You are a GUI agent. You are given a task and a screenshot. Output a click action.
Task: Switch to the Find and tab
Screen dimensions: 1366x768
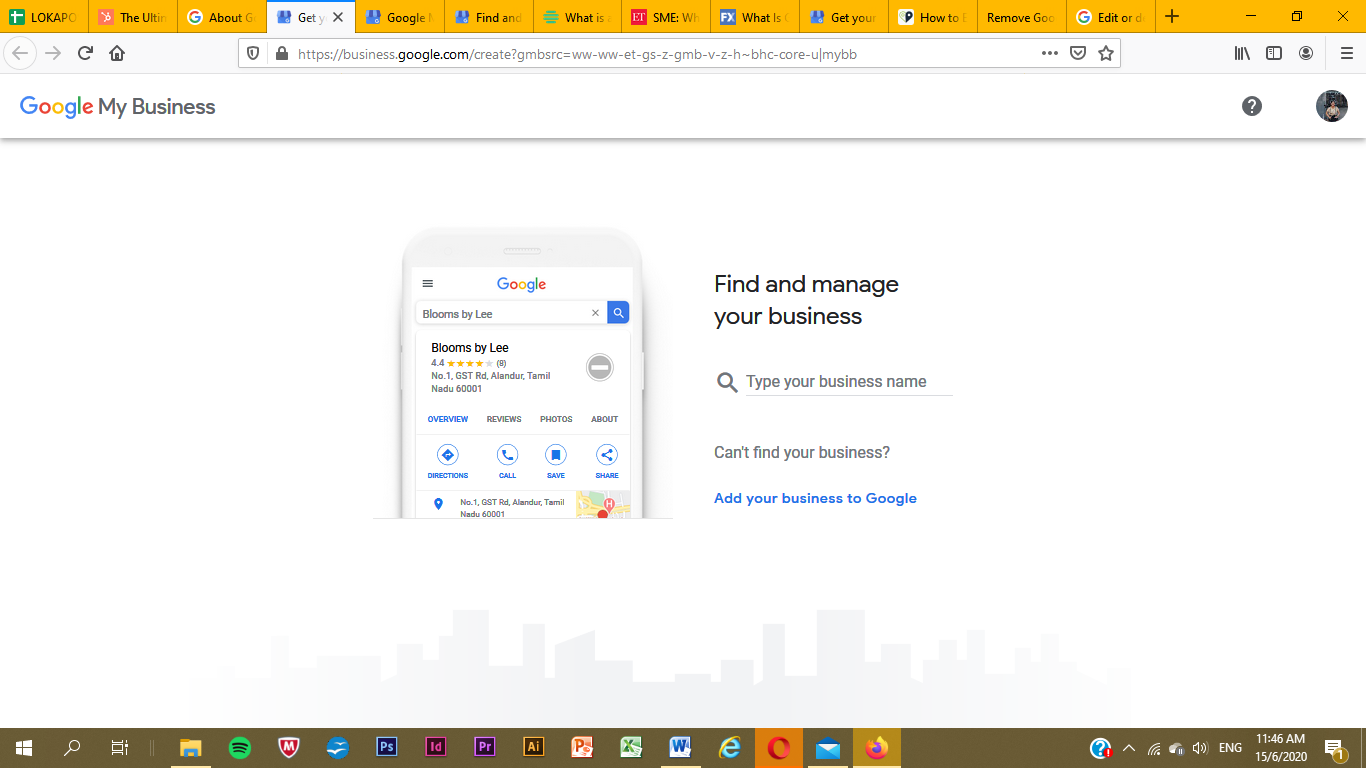[489, 17]
